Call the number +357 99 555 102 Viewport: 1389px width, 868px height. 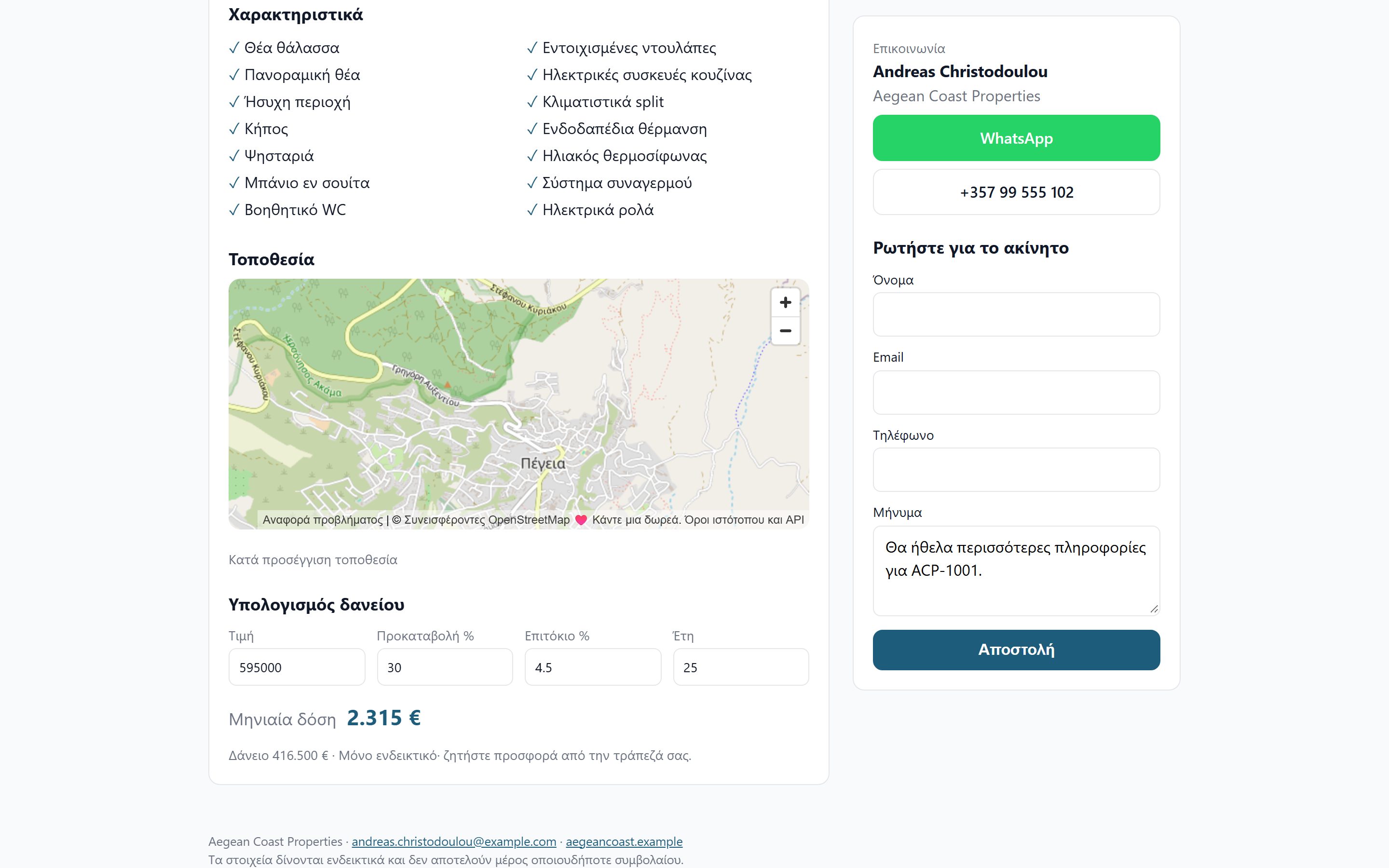click(1016, 192)
